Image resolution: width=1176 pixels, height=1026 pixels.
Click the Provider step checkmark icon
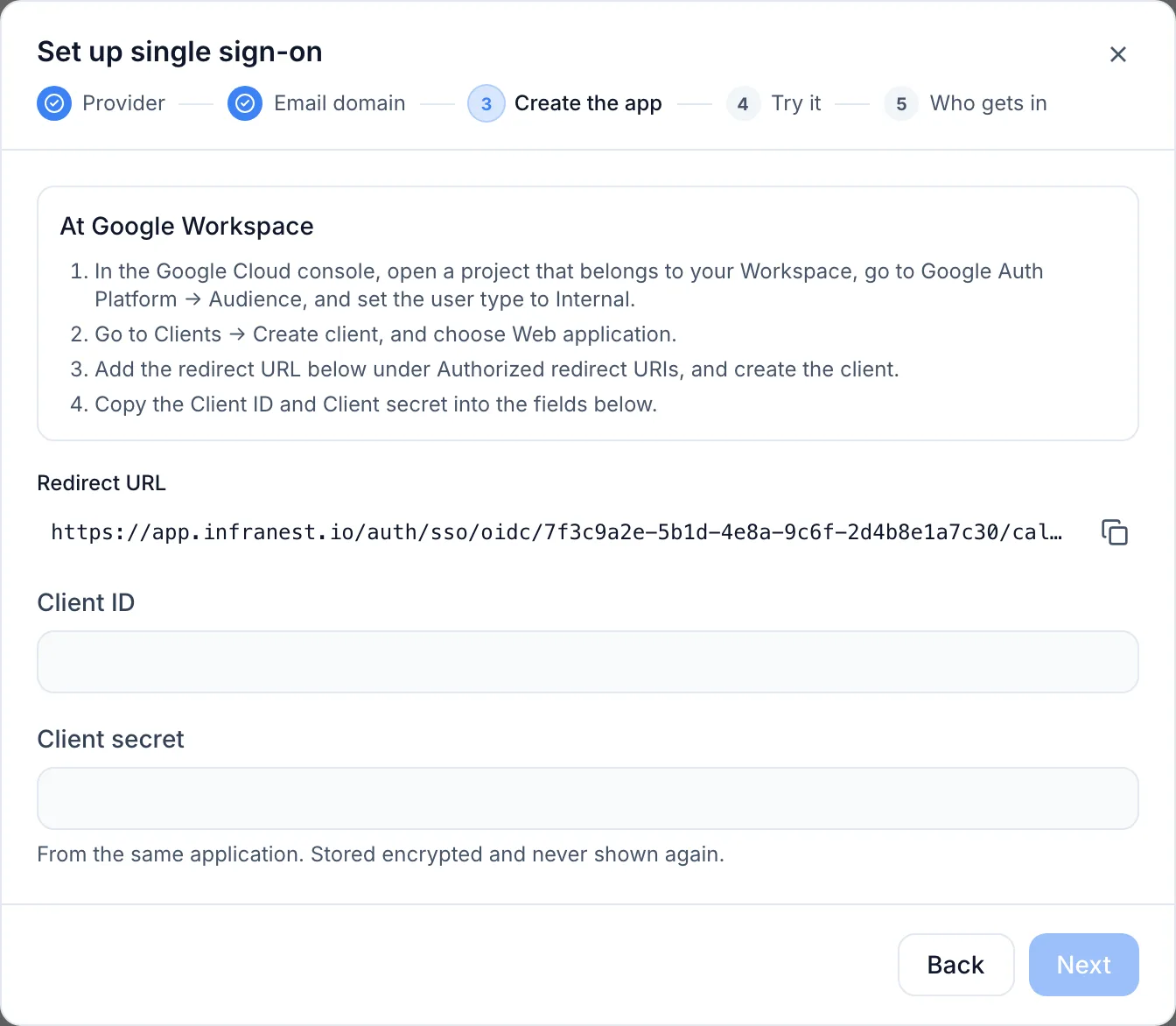54,103
